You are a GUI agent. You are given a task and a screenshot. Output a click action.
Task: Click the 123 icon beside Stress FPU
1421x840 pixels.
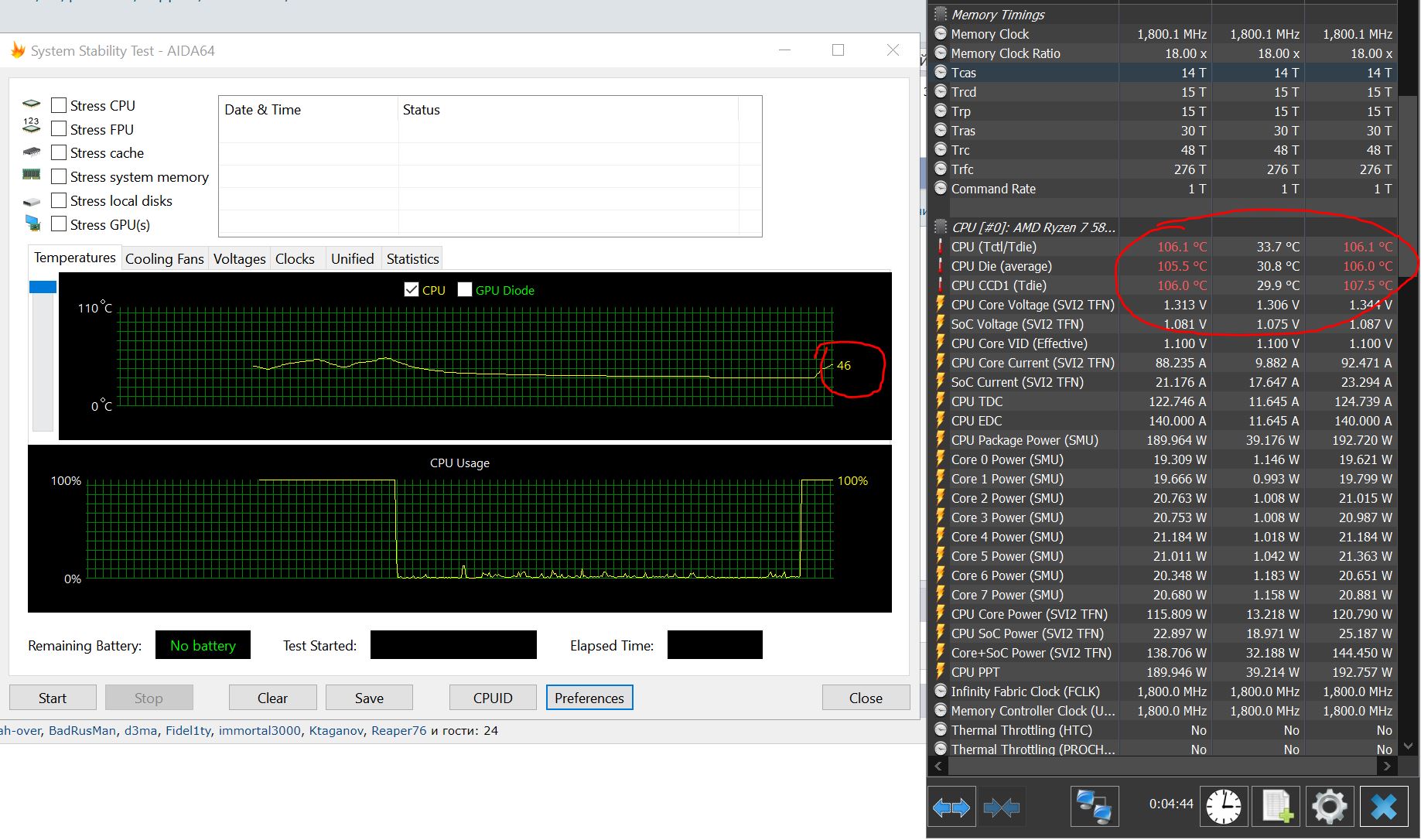(x=32, y=125)
